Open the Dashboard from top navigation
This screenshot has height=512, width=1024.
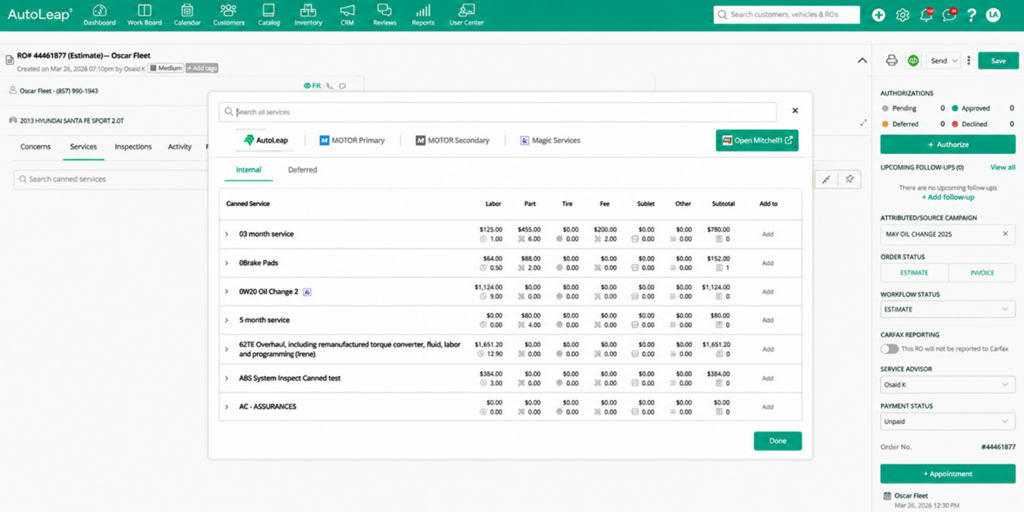pyautogui.click(x=99, y=15)
